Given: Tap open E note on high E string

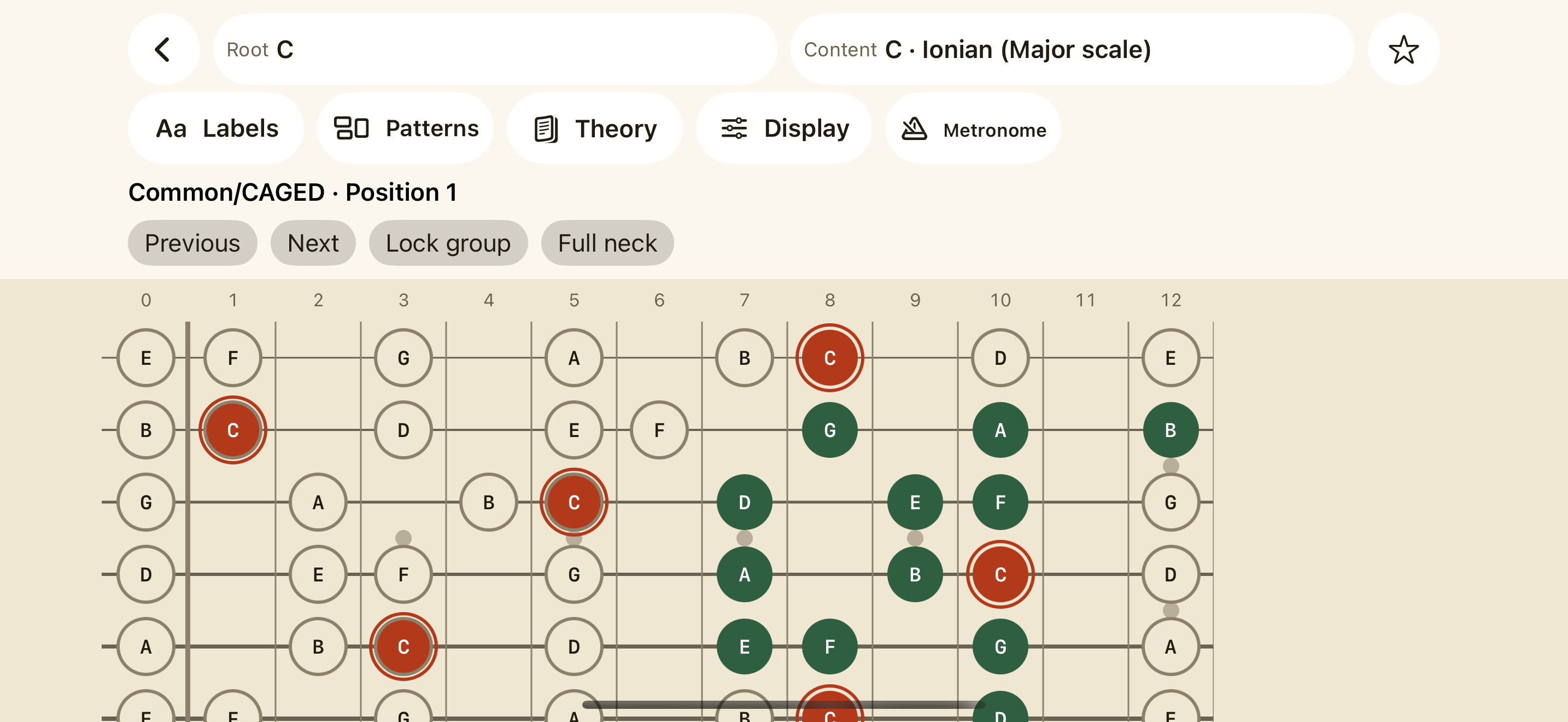Looking at the screenshot, I should tap(145, 358).
